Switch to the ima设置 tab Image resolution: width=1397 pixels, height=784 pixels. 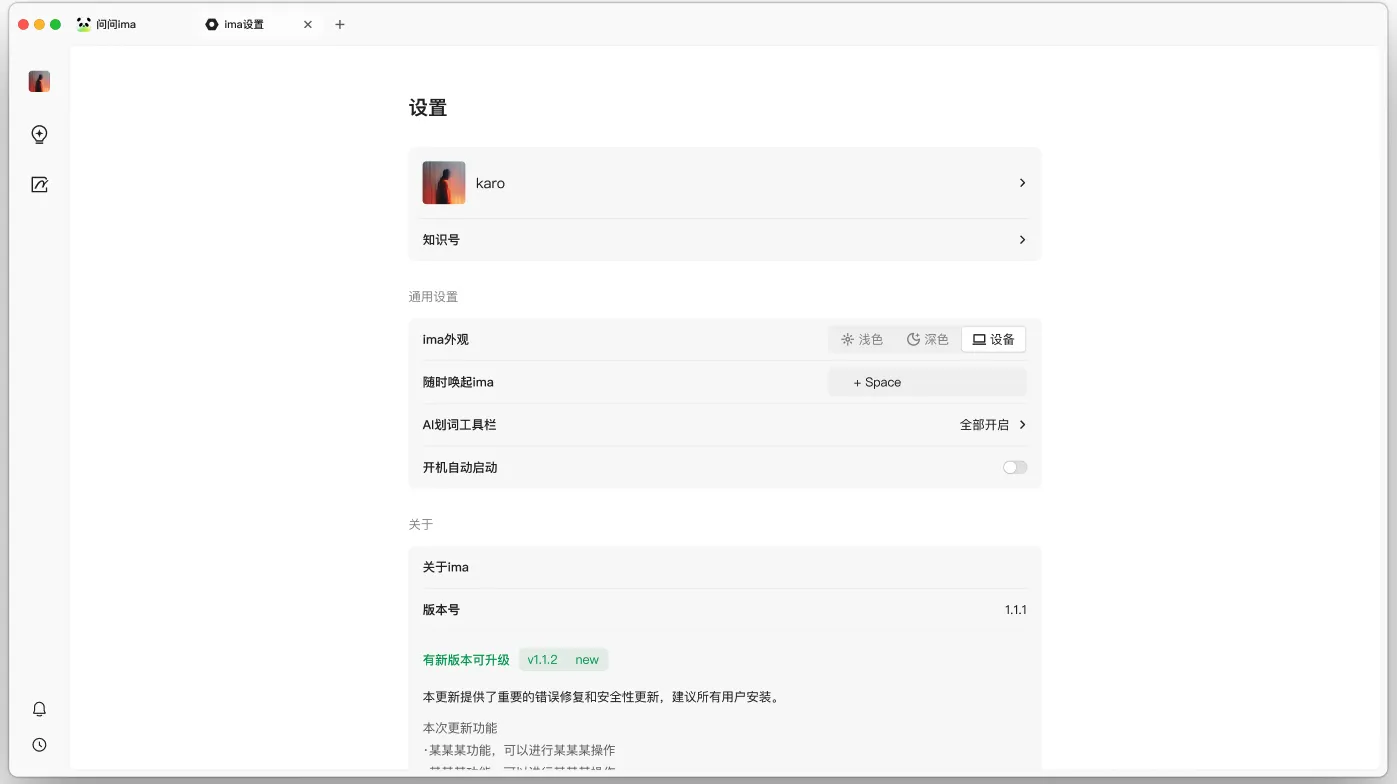point(244,24)
